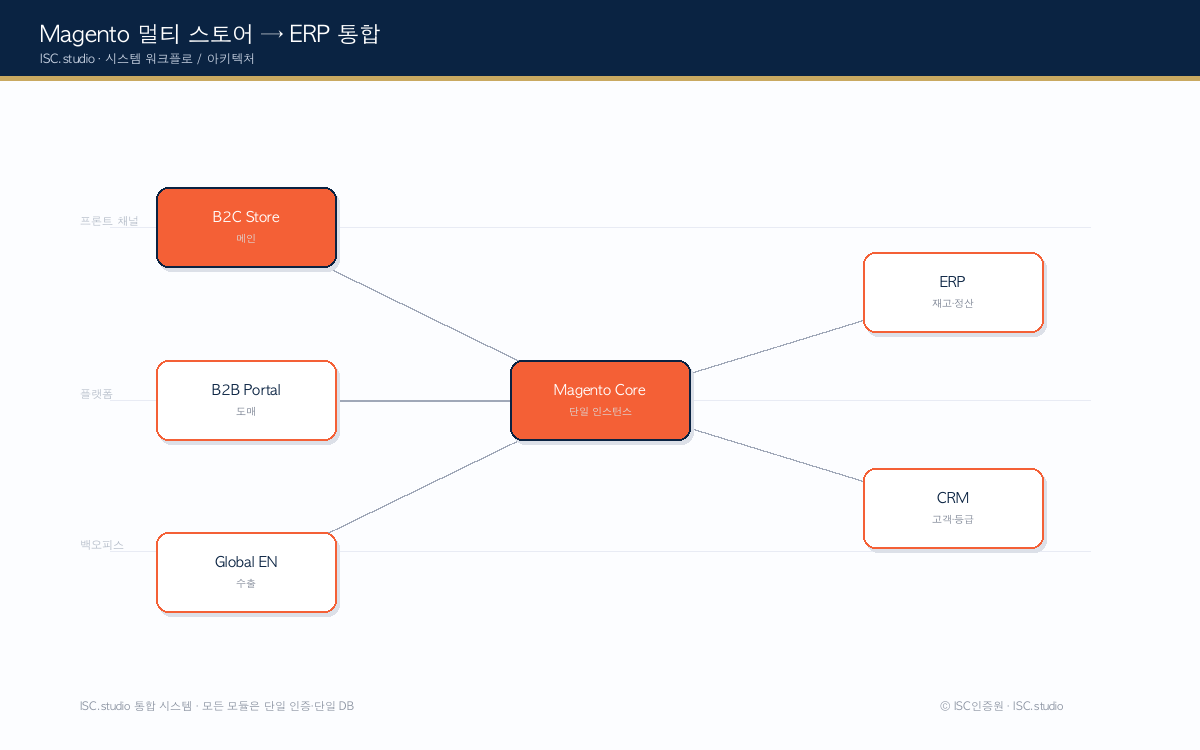Select the CRM node
1200x750 pixels.
pyautogui.click(x=953, y=508)
